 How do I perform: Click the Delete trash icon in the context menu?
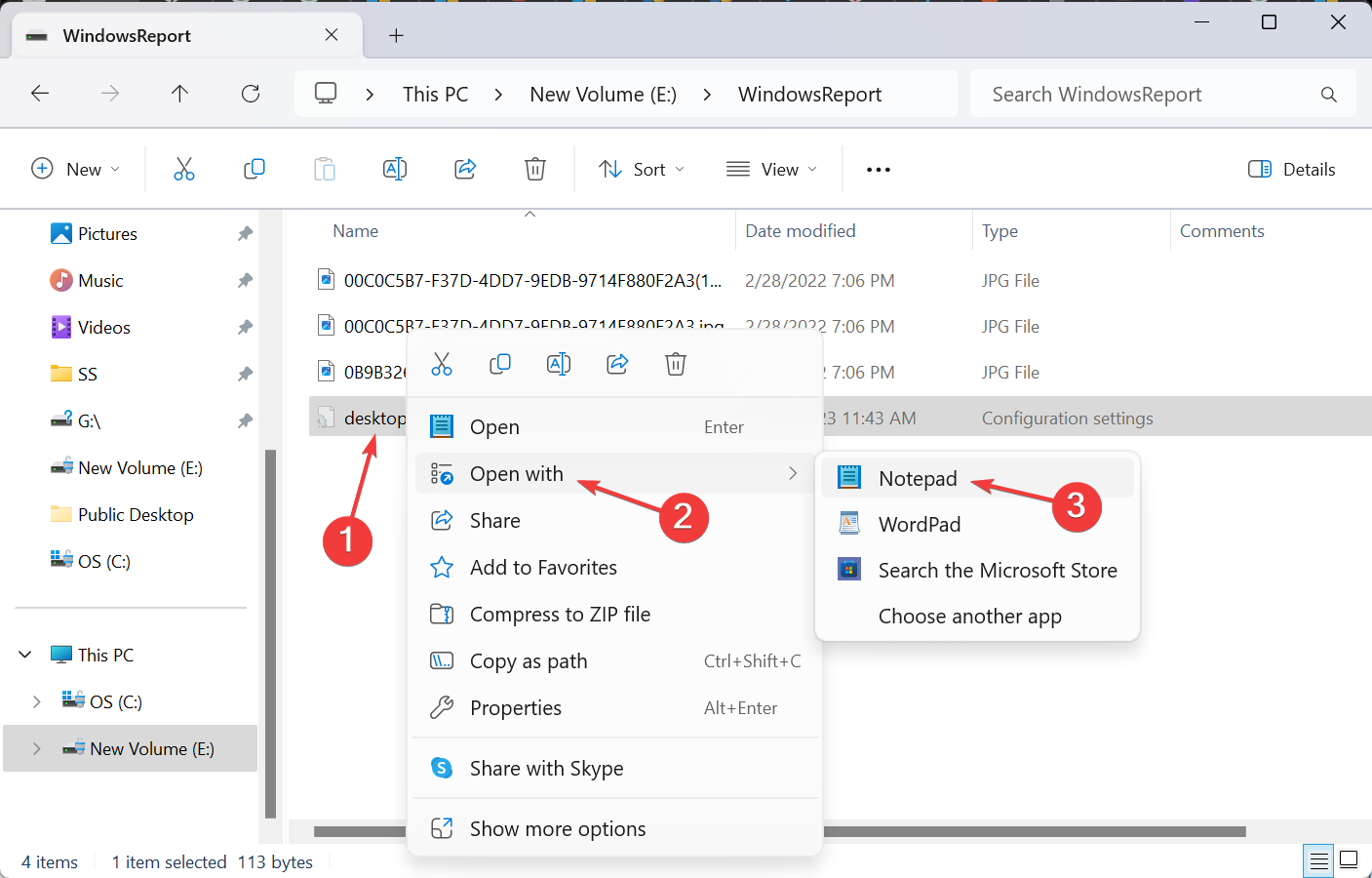point(676,364)
